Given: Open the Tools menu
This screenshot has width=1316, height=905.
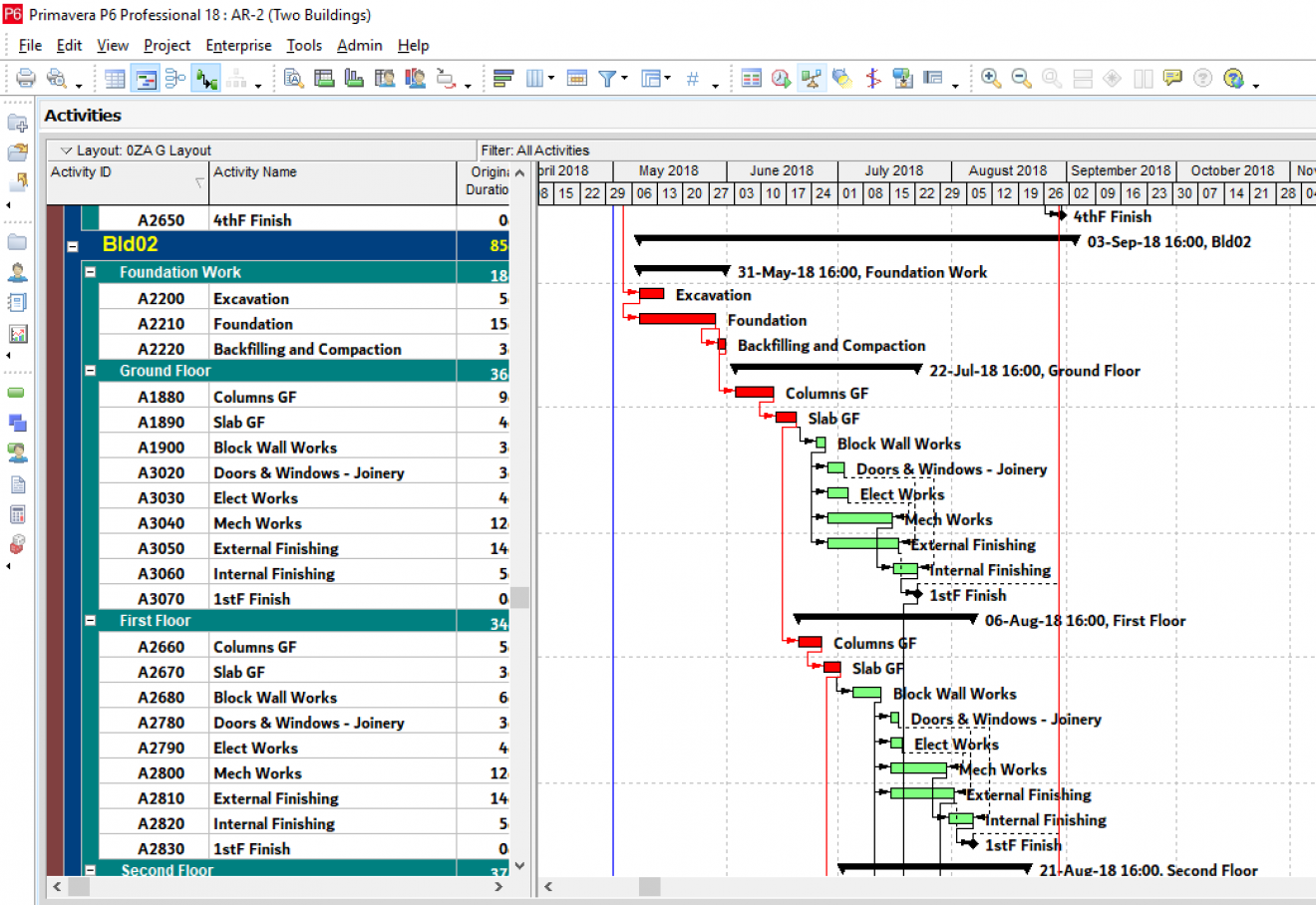Looking at the screenshot, I should [x=304, y=45].
